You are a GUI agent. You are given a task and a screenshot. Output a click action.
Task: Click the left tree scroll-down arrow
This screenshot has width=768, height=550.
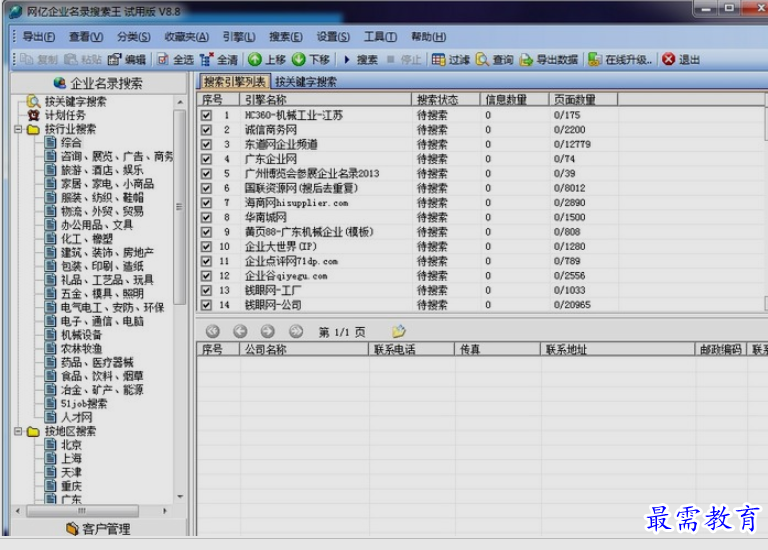180,497
